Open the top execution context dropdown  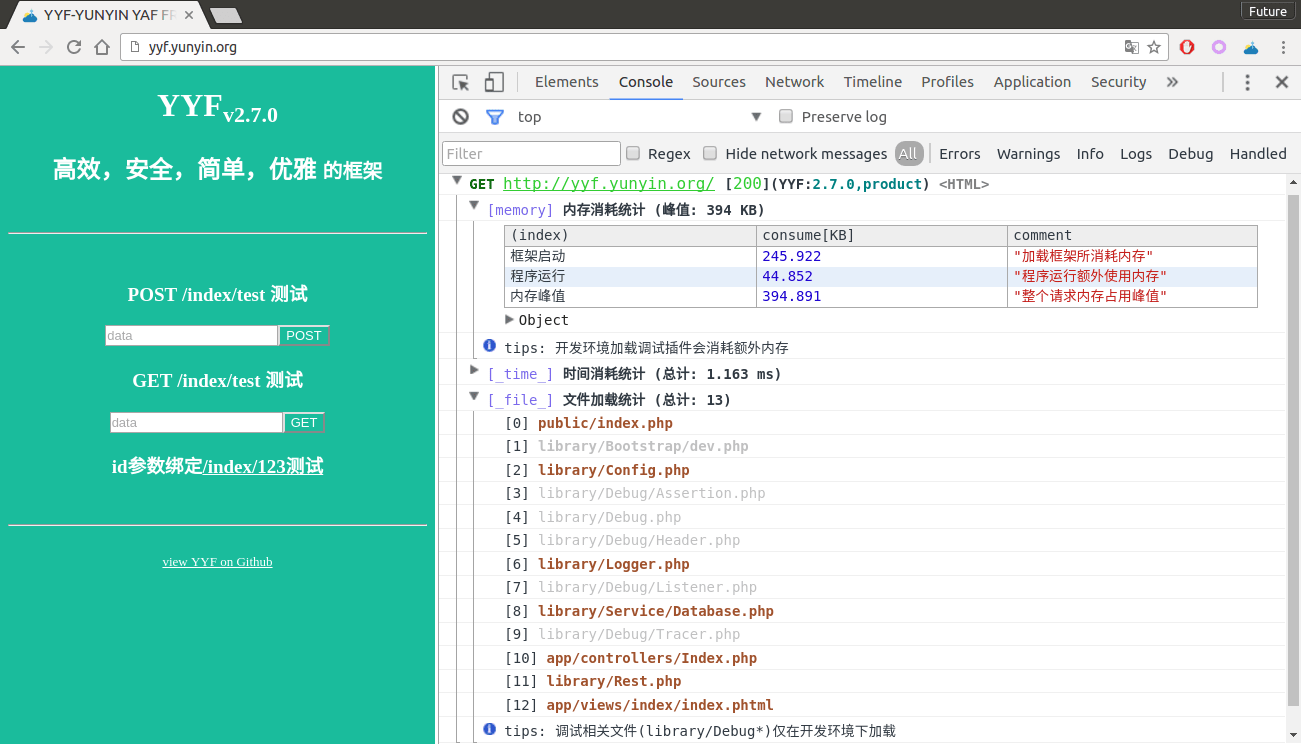[x=639, y=117]
